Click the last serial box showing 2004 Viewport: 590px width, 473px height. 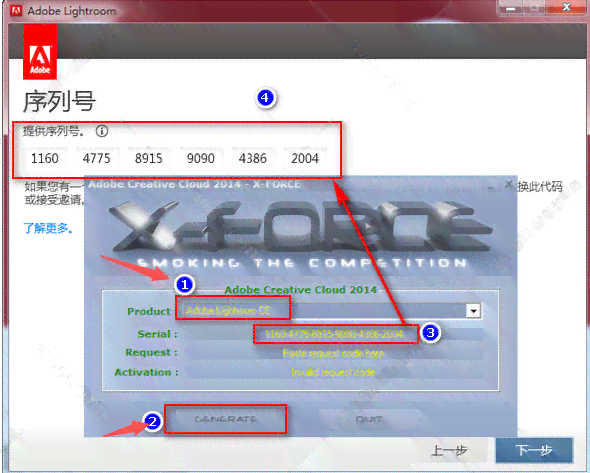305,158
